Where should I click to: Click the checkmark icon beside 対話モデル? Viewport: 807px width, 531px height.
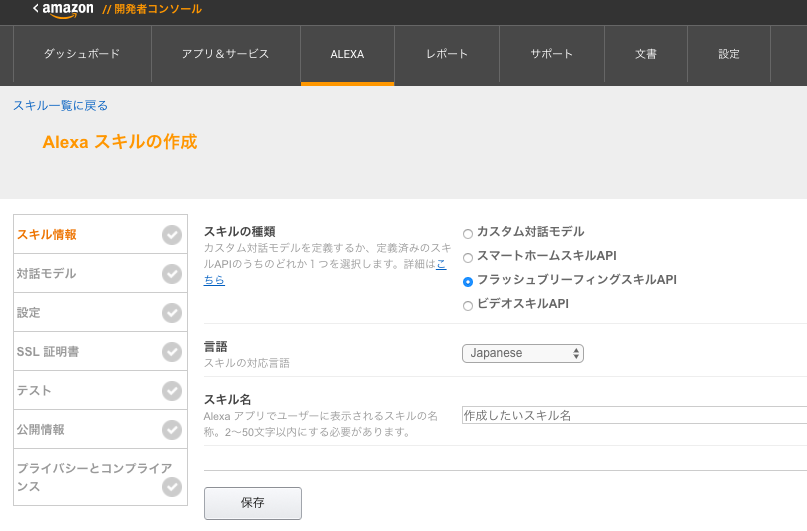pos(172,274)
